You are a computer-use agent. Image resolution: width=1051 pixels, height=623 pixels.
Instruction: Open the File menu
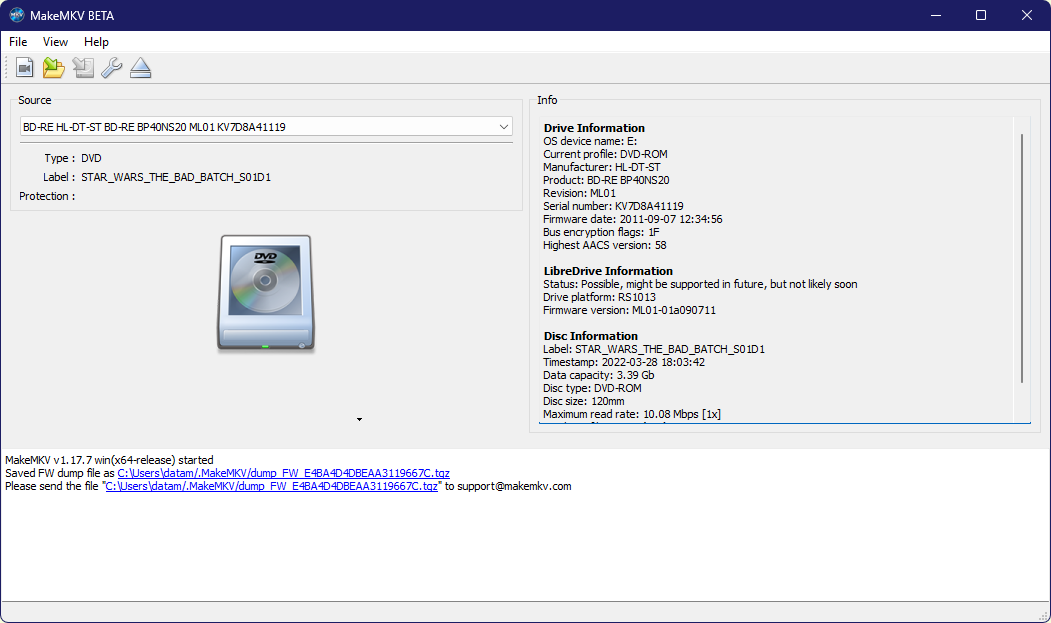click(x=18, y=42)
